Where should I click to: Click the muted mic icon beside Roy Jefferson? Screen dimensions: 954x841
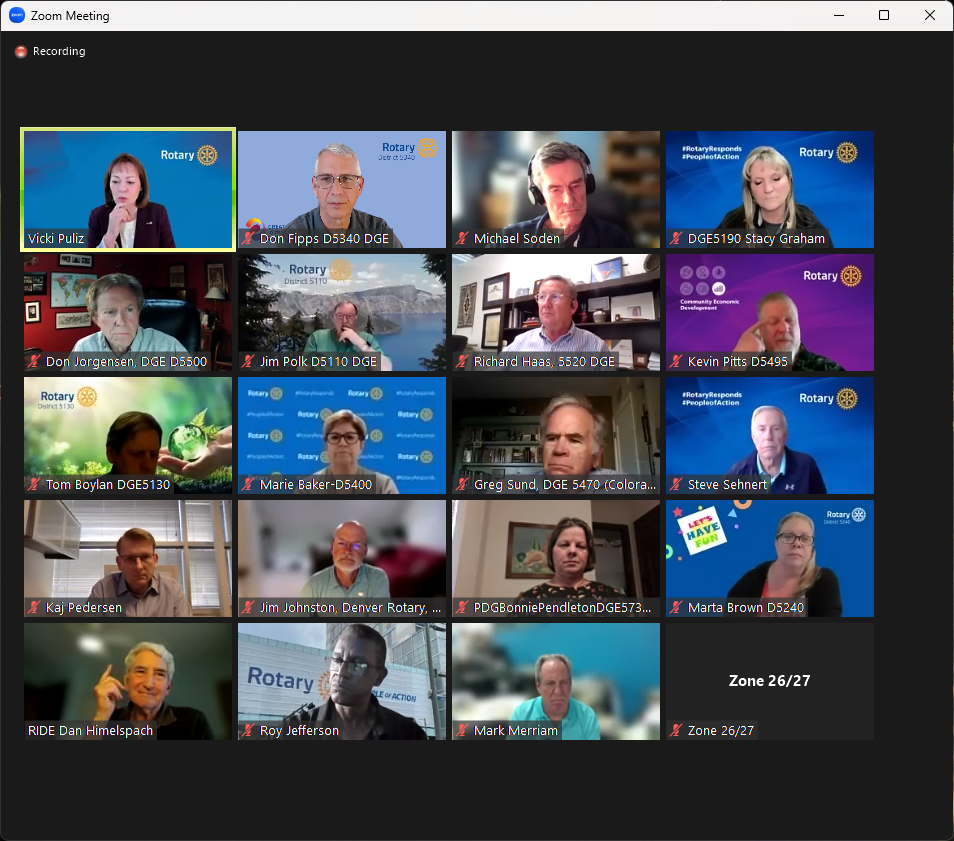click(x=248, y=731)
